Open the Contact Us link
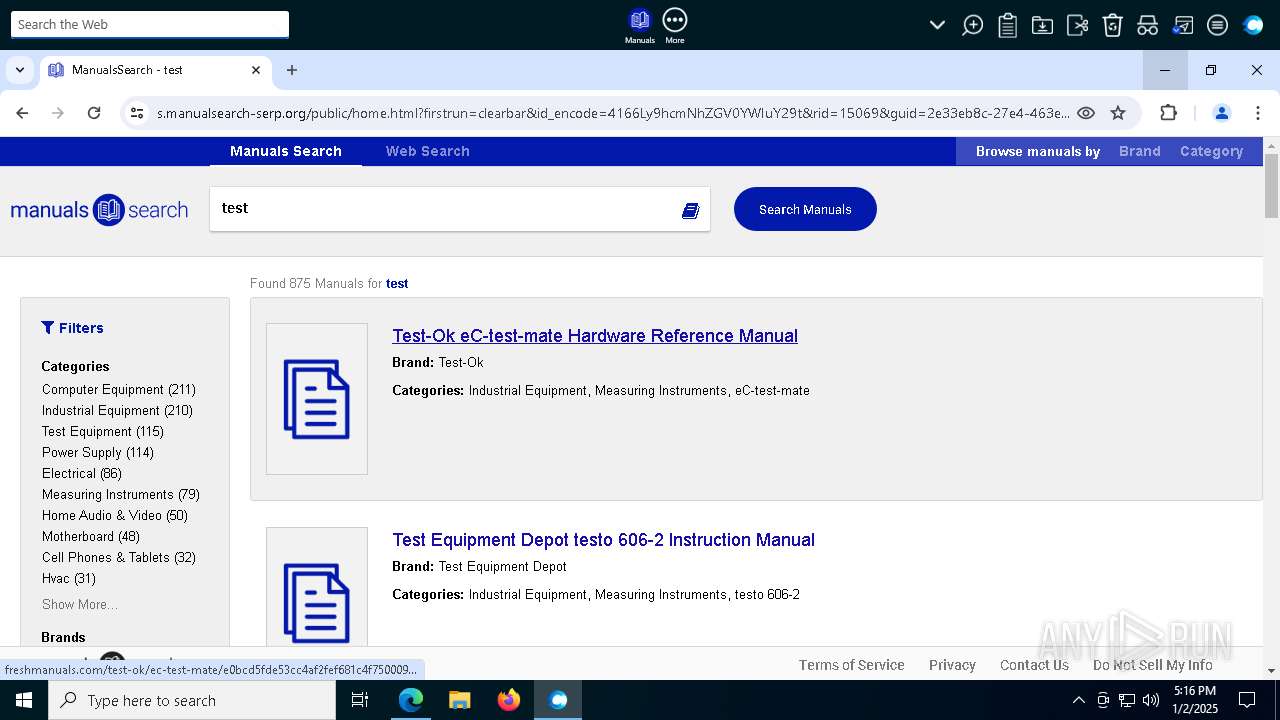Screen dimensions: 1280x720 1034,665
